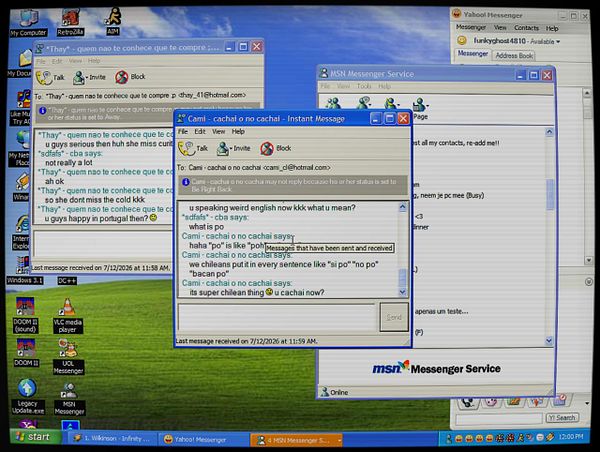This screenshot has height=452, width=600.
Task: Open AIM desktop icon
Action: point(113,22)
